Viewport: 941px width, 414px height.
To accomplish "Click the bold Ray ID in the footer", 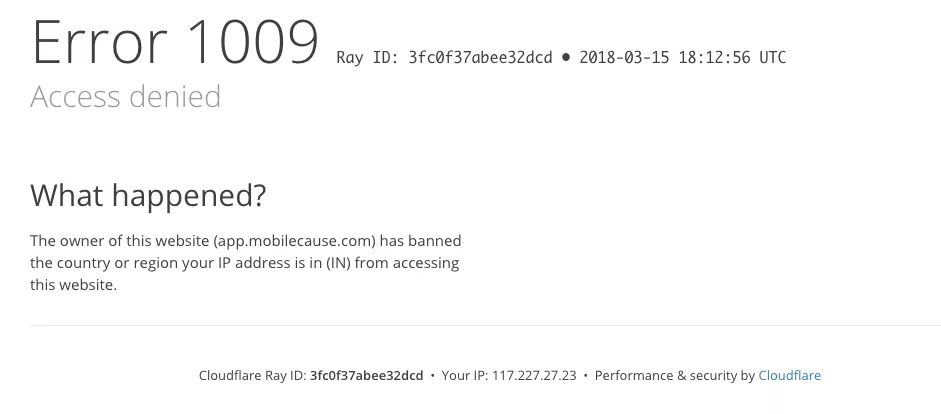I will pyautogui.click(x=366, y=376).
